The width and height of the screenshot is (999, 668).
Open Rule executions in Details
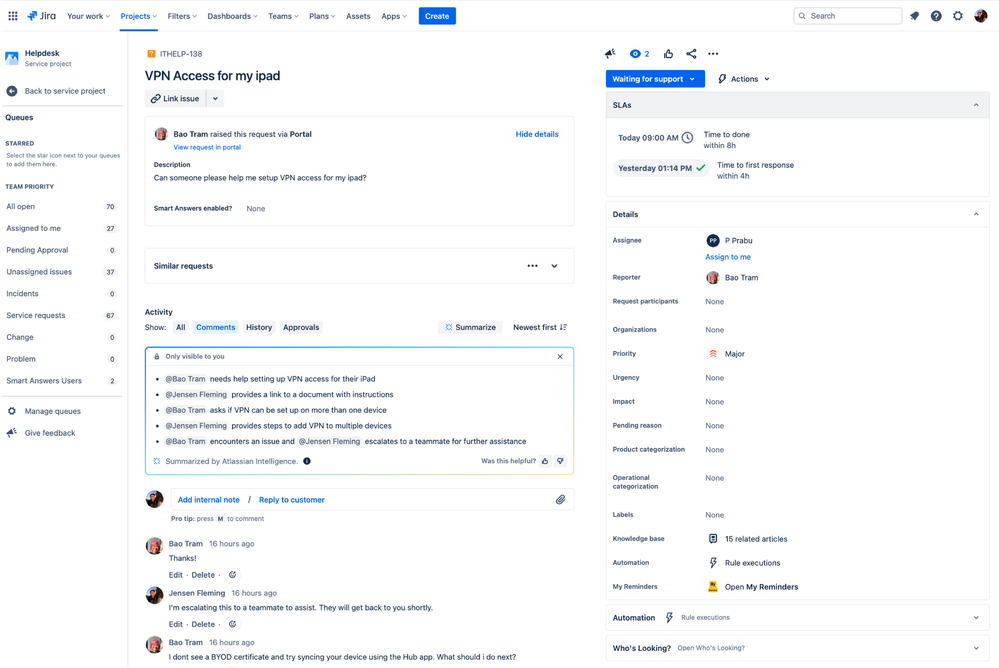click(x=752, y=563)
